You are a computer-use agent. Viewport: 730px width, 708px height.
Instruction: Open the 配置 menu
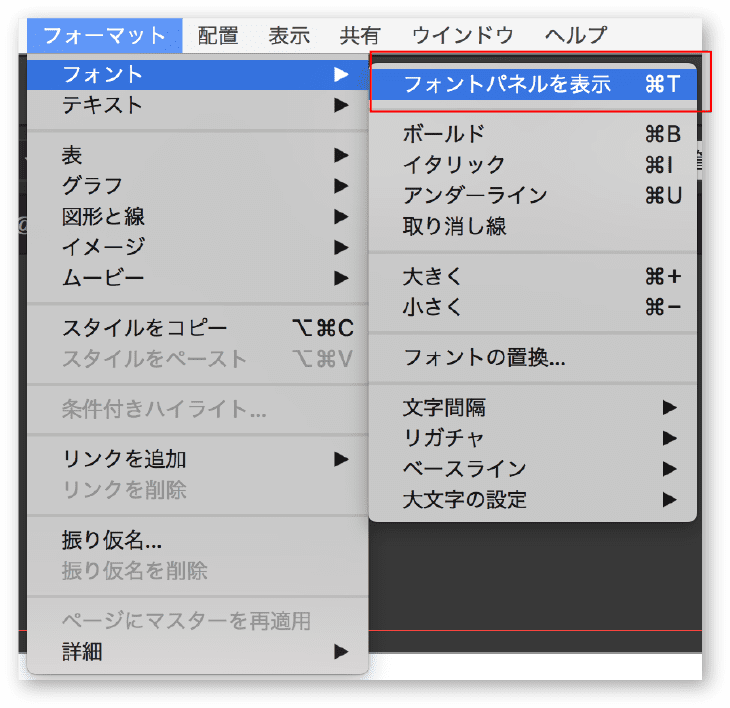coord(217,35)
